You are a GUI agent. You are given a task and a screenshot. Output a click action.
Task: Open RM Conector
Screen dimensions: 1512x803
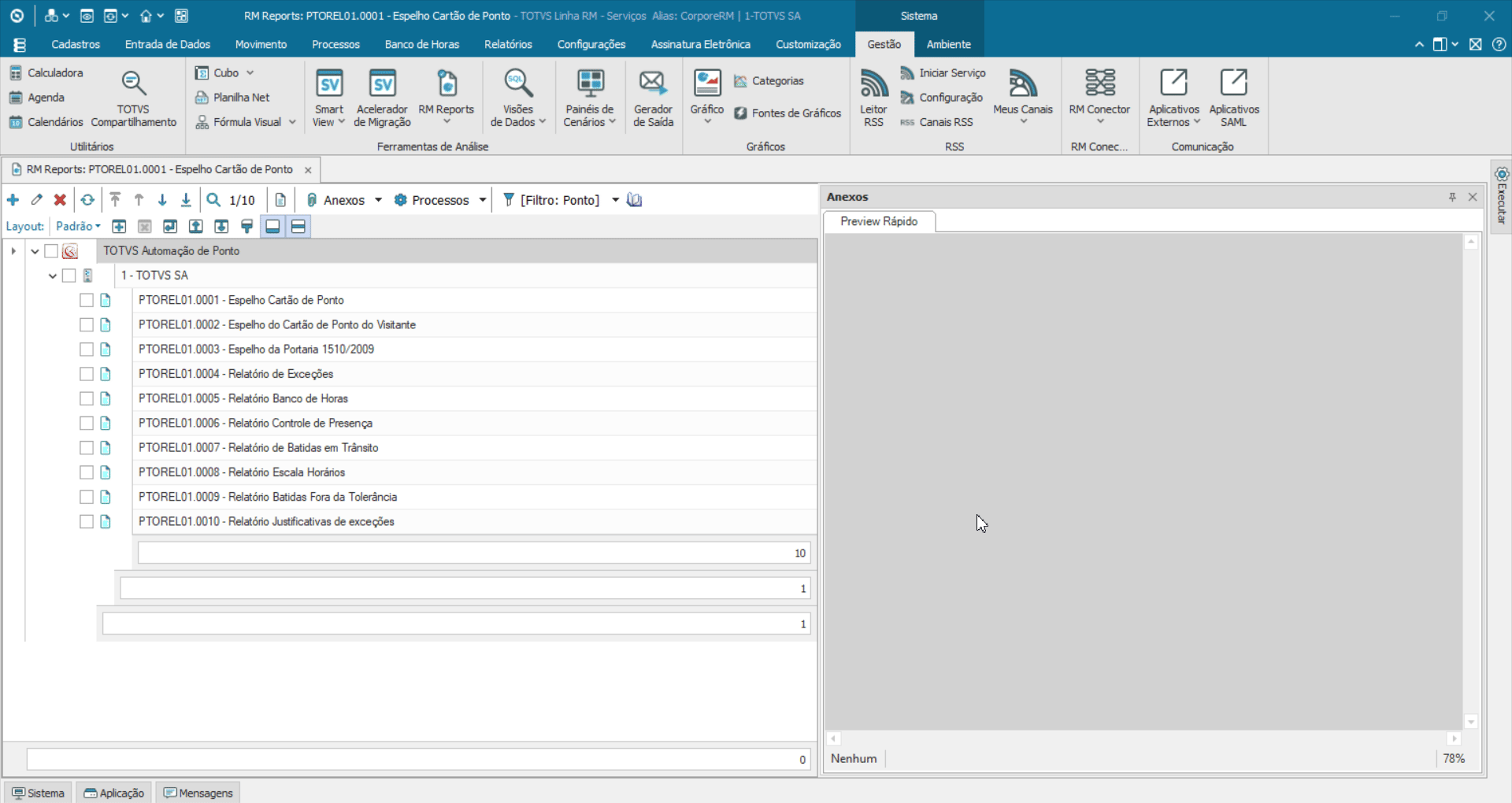coord(1099,96)
